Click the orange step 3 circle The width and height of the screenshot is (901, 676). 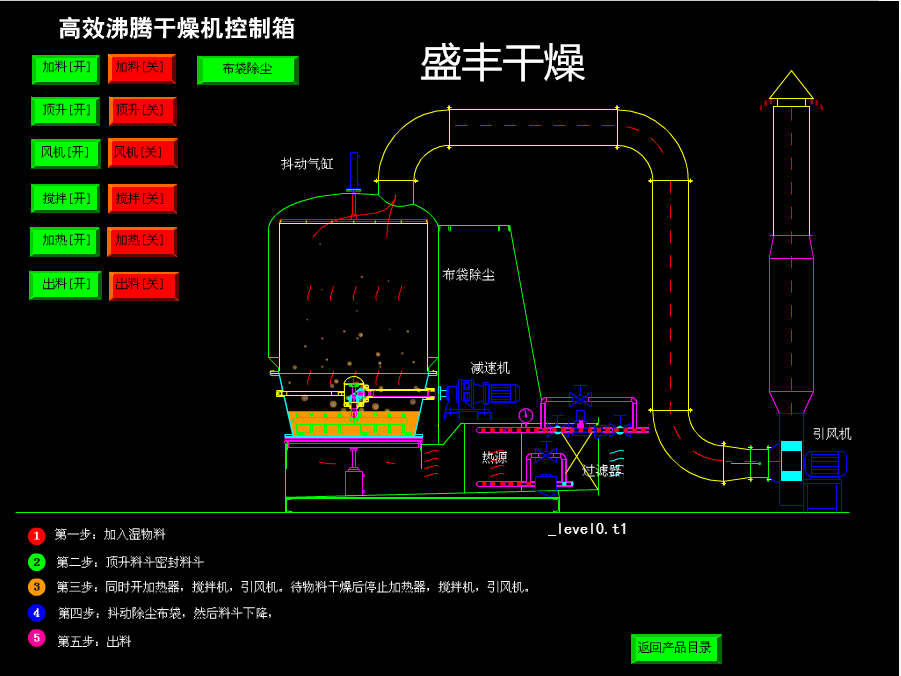[x=37, y=587]
